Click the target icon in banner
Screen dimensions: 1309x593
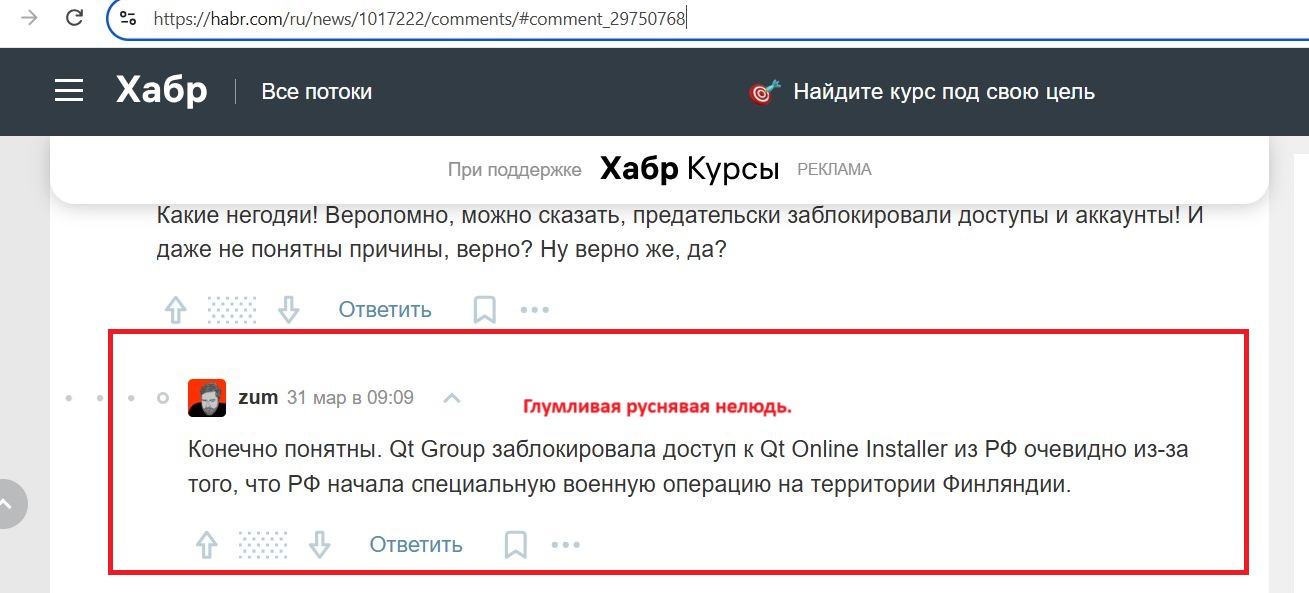(764, 92)
